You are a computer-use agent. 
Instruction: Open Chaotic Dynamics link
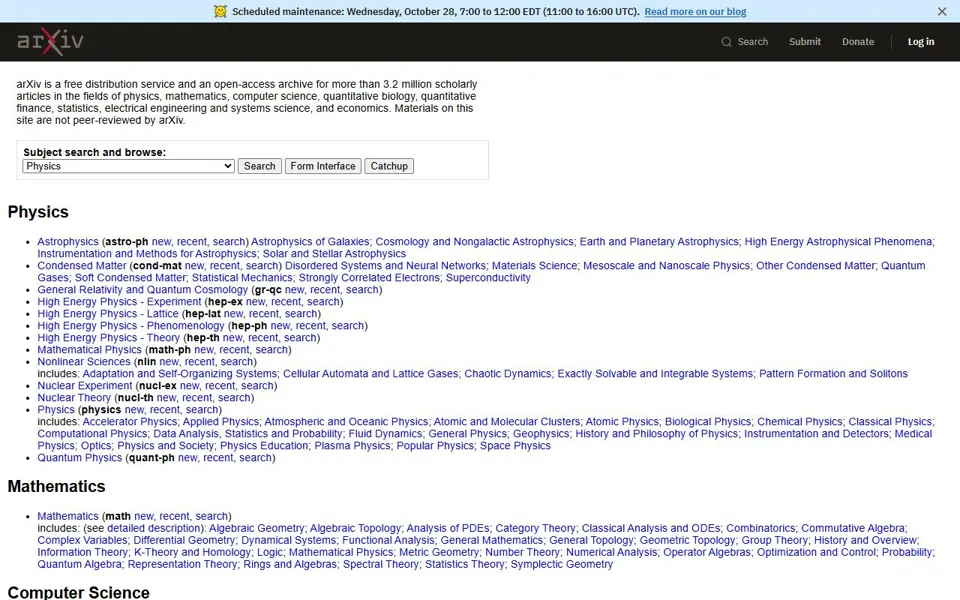point(508,373)
